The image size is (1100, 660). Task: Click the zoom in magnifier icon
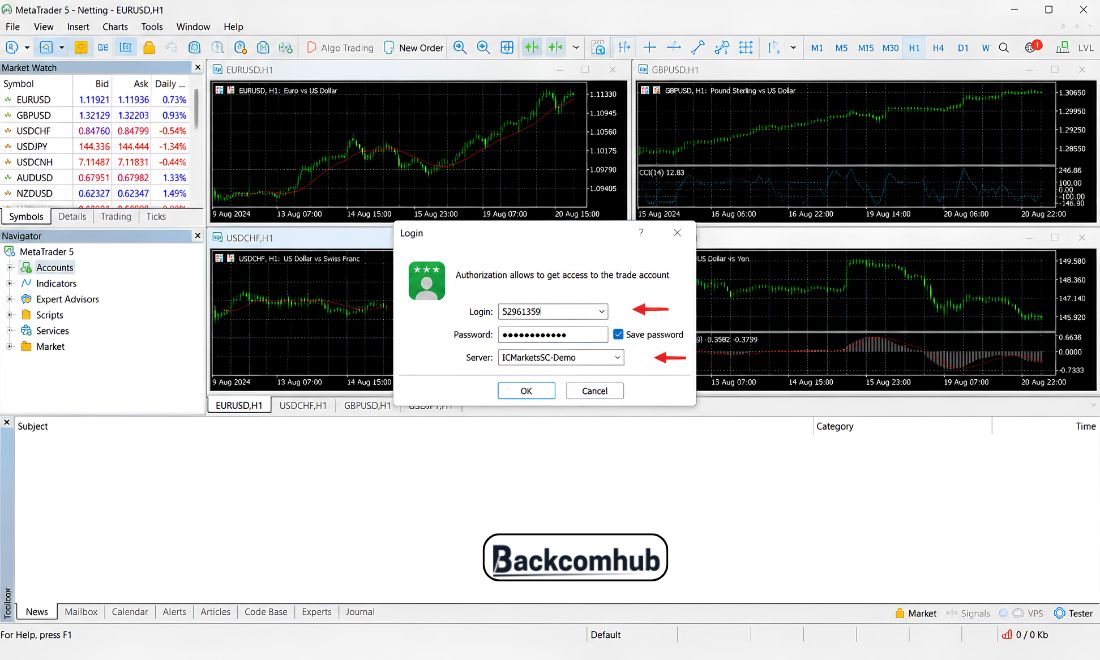point(460,48)
